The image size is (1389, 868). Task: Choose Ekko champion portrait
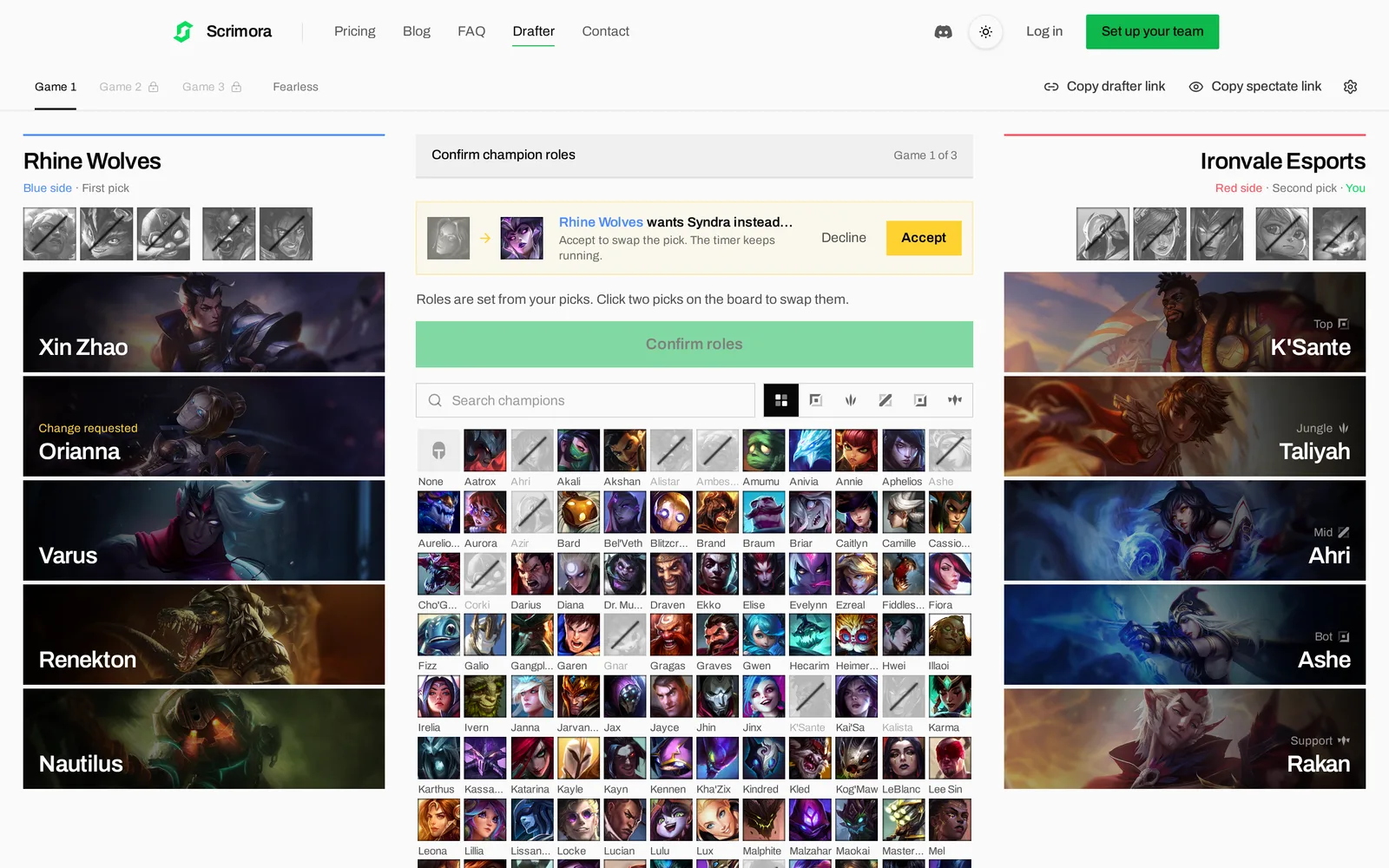pyautogui.click(x=717, y=574)
